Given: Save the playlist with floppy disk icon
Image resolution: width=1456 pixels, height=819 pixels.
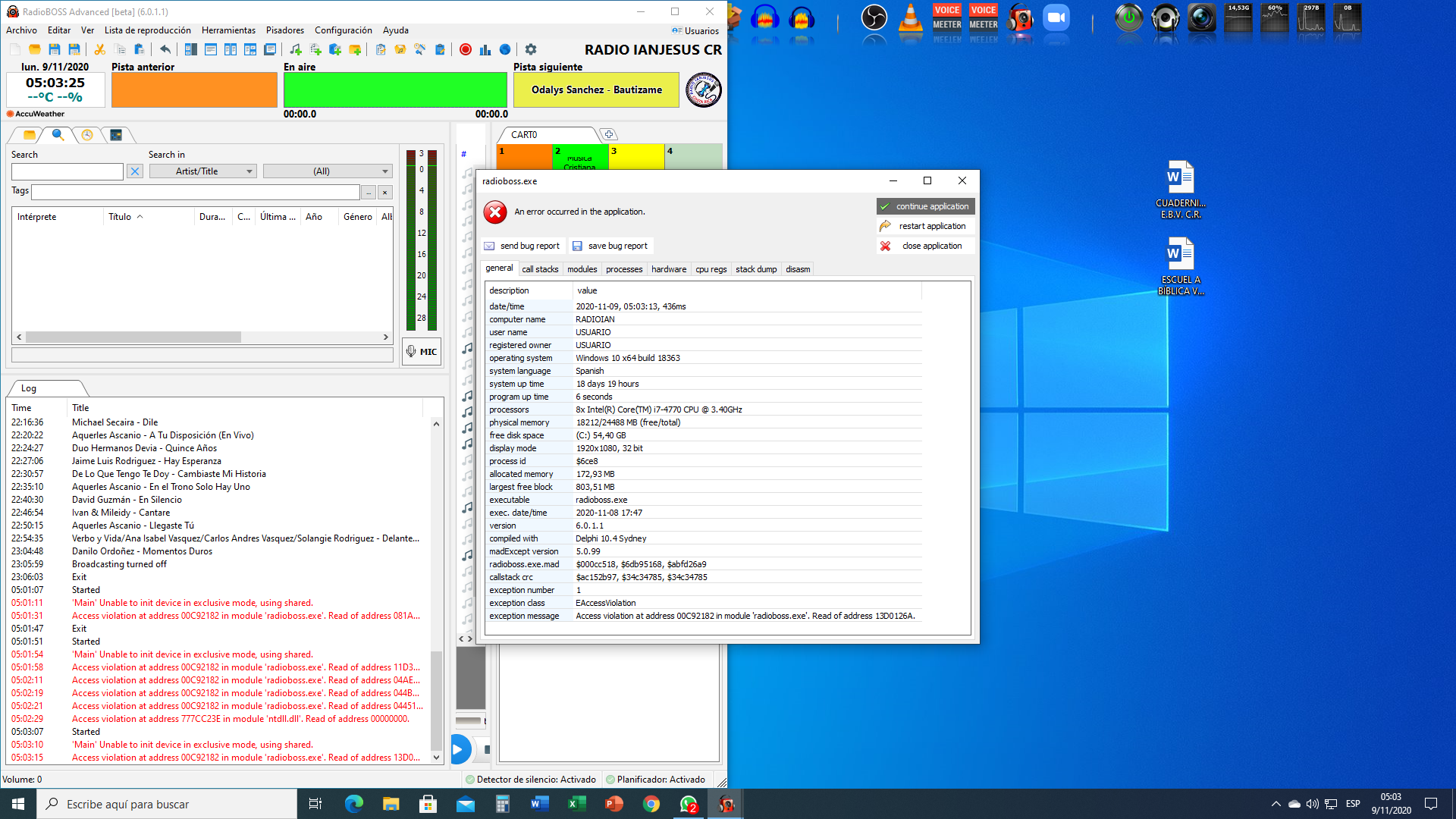Looking at the screenshot, I should (x=54, y=49).
